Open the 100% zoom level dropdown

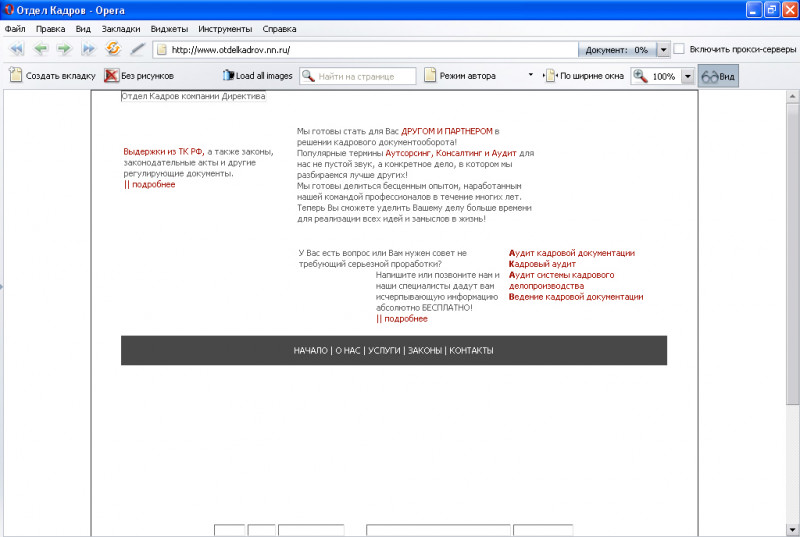point(687,76)
